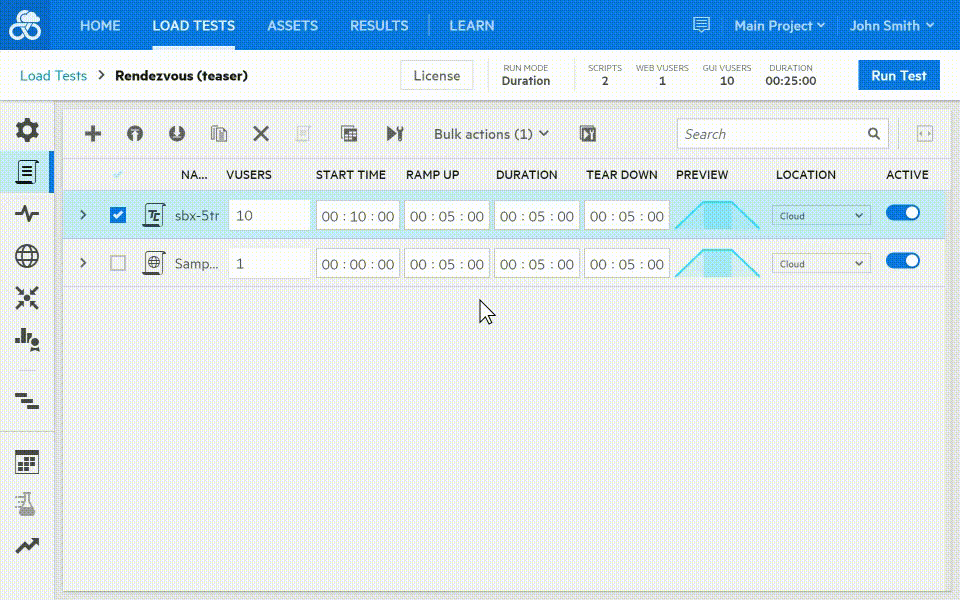Expand the sbx-5tr script row
The height and width of the screenshot is (600, 960).
click(x=83, y=215)
